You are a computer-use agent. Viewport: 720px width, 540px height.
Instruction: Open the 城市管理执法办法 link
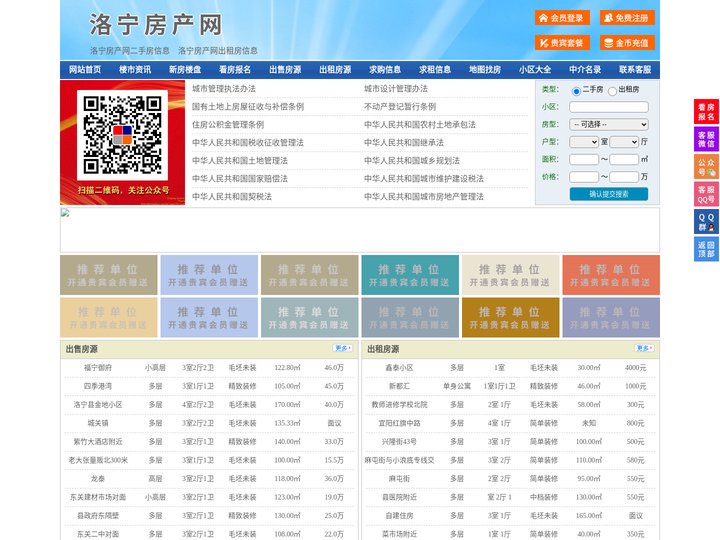pos(224,89)
